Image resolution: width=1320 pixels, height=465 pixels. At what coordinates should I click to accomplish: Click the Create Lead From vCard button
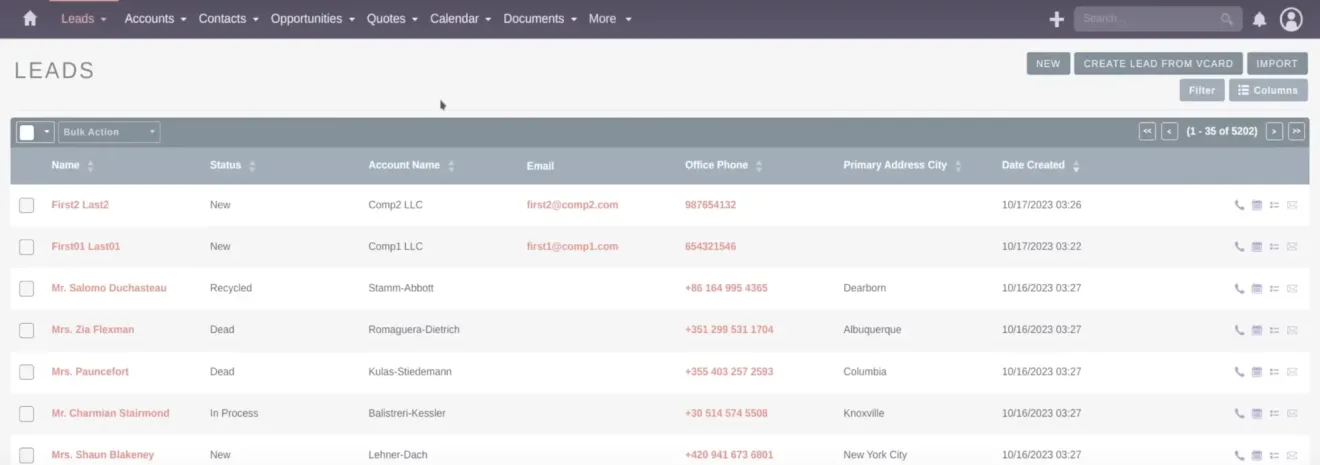tap(1158, 64)
